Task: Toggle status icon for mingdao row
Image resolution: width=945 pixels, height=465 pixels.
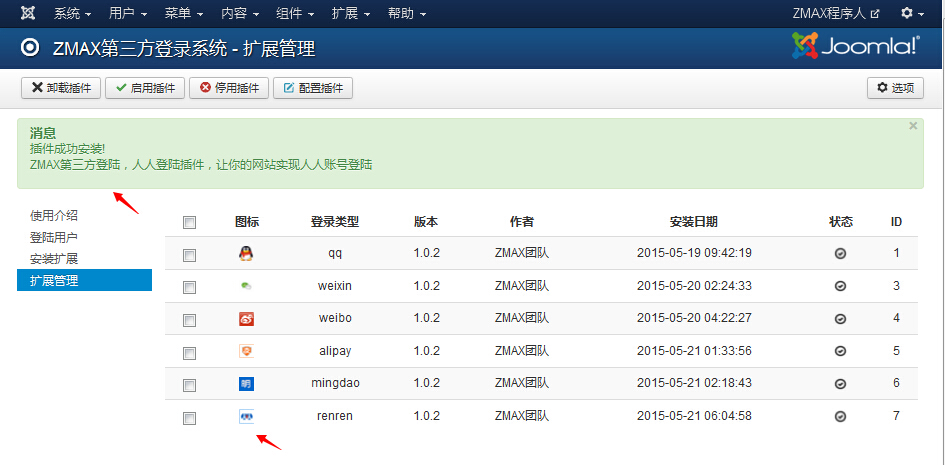Action: (840, 384)
